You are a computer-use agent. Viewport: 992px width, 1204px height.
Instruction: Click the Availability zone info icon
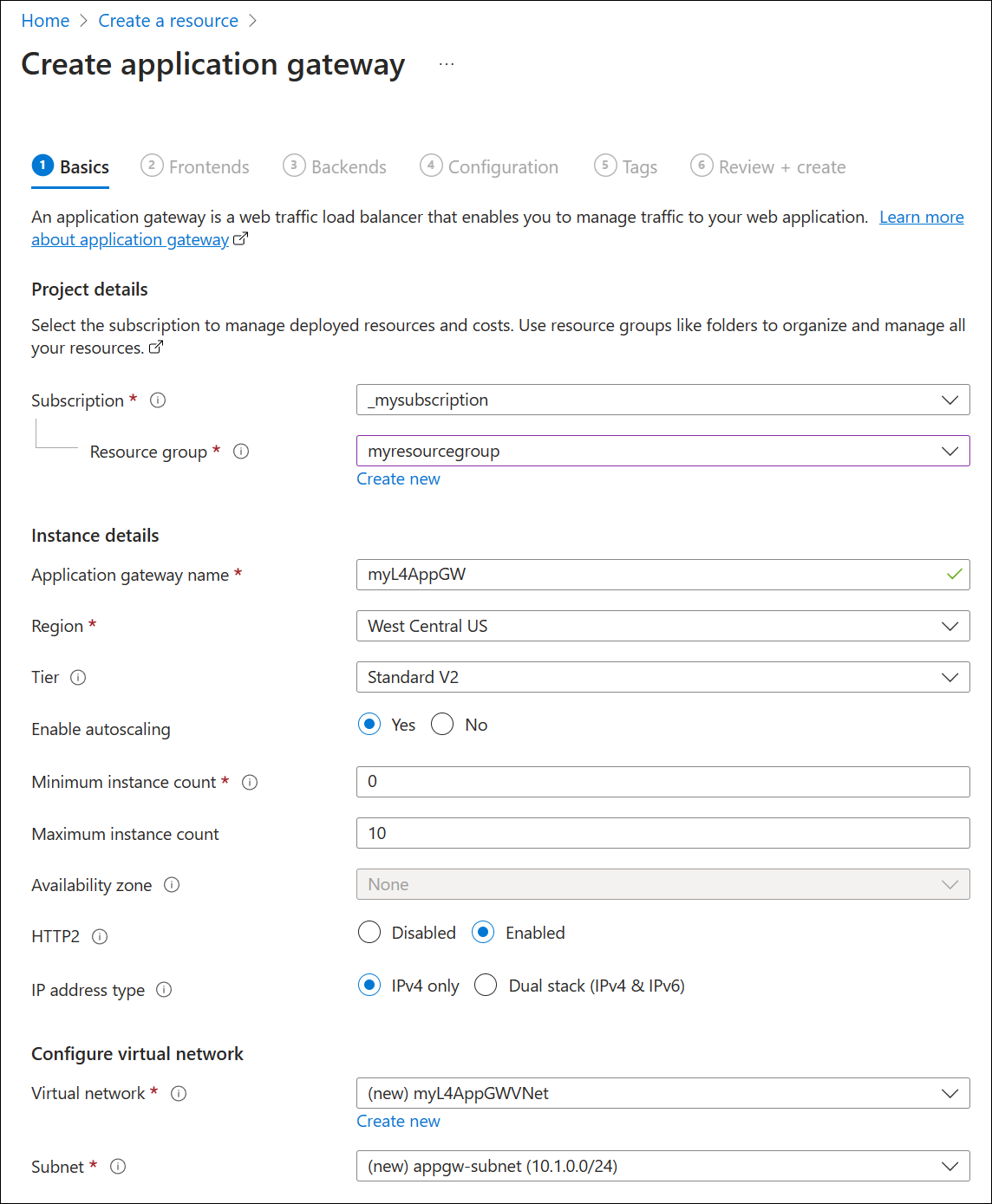[173, 884]
